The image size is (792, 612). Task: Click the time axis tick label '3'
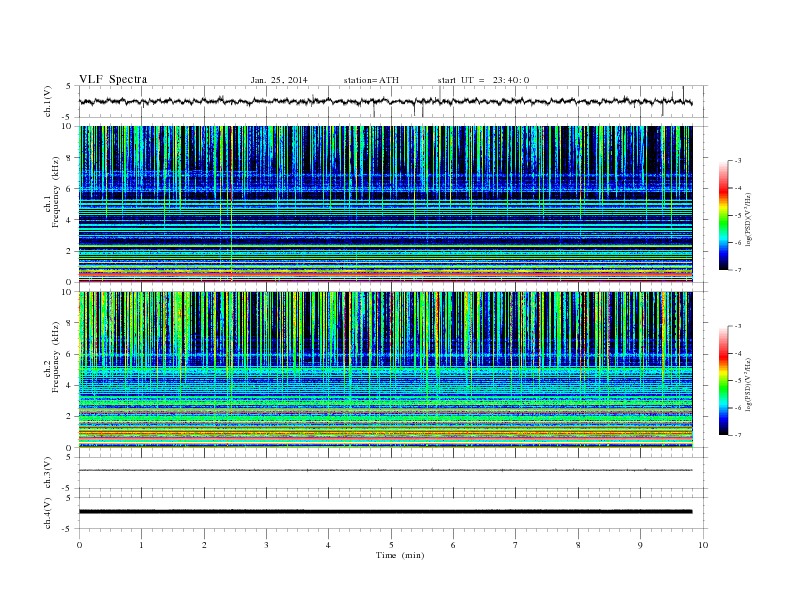point(266,545)
